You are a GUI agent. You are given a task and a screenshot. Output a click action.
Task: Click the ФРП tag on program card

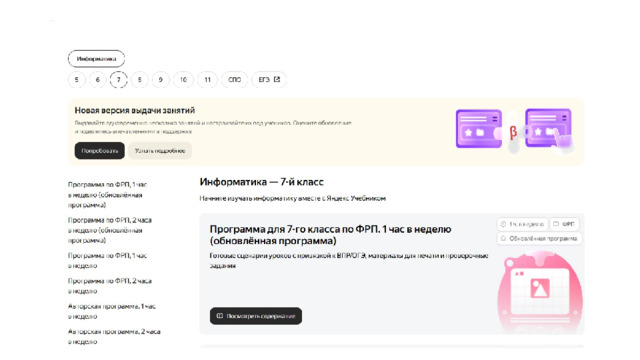[564, 224]
